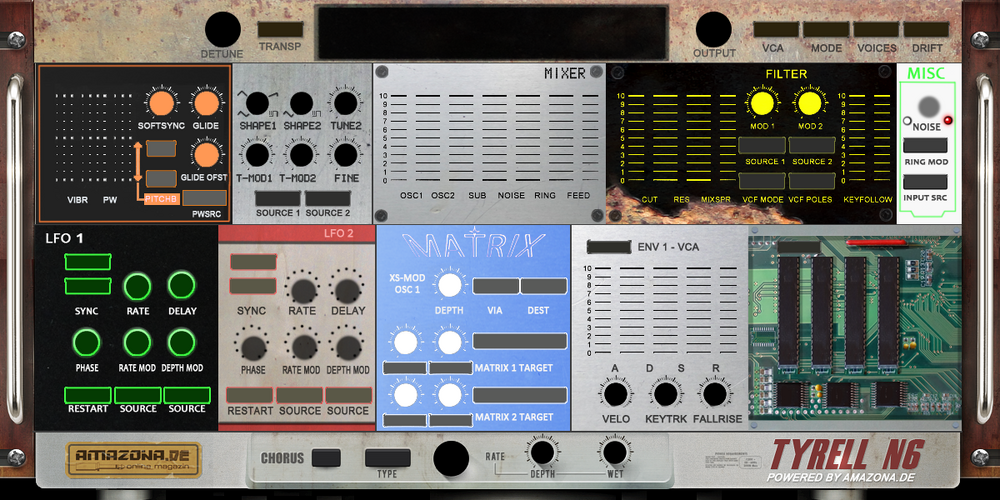Open the Matrix Dest selector
The height and width of the screenshot is (500, 1000).
[543, 286]
